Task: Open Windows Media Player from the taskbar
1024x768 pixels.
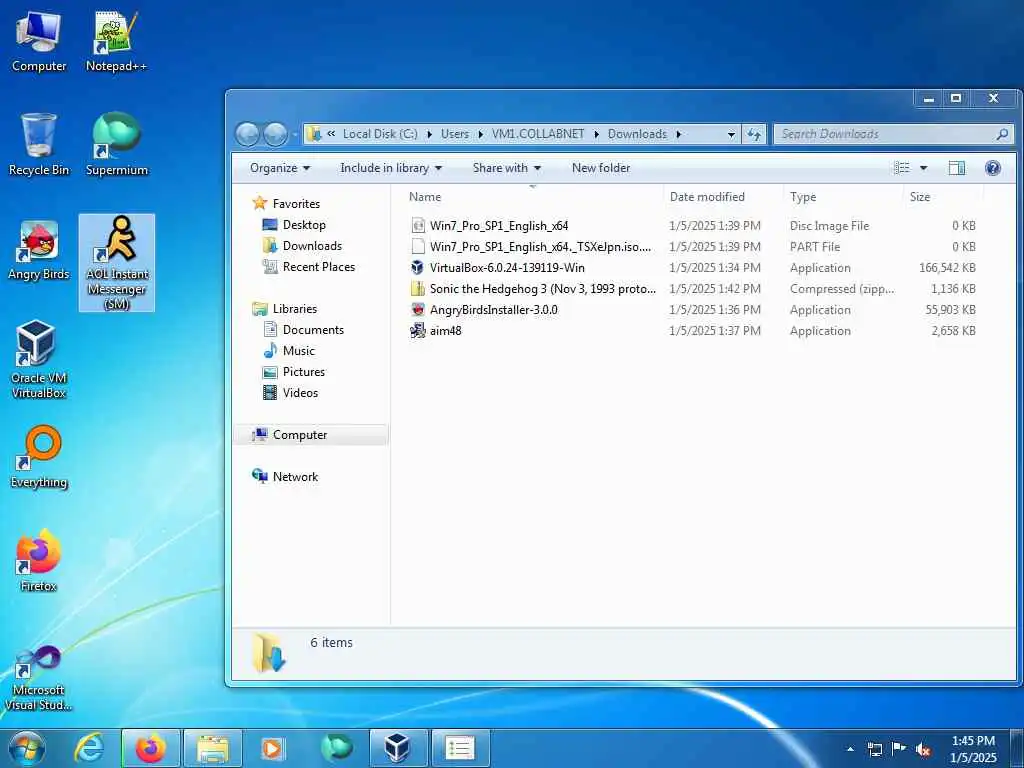Action: coord(273,748)
